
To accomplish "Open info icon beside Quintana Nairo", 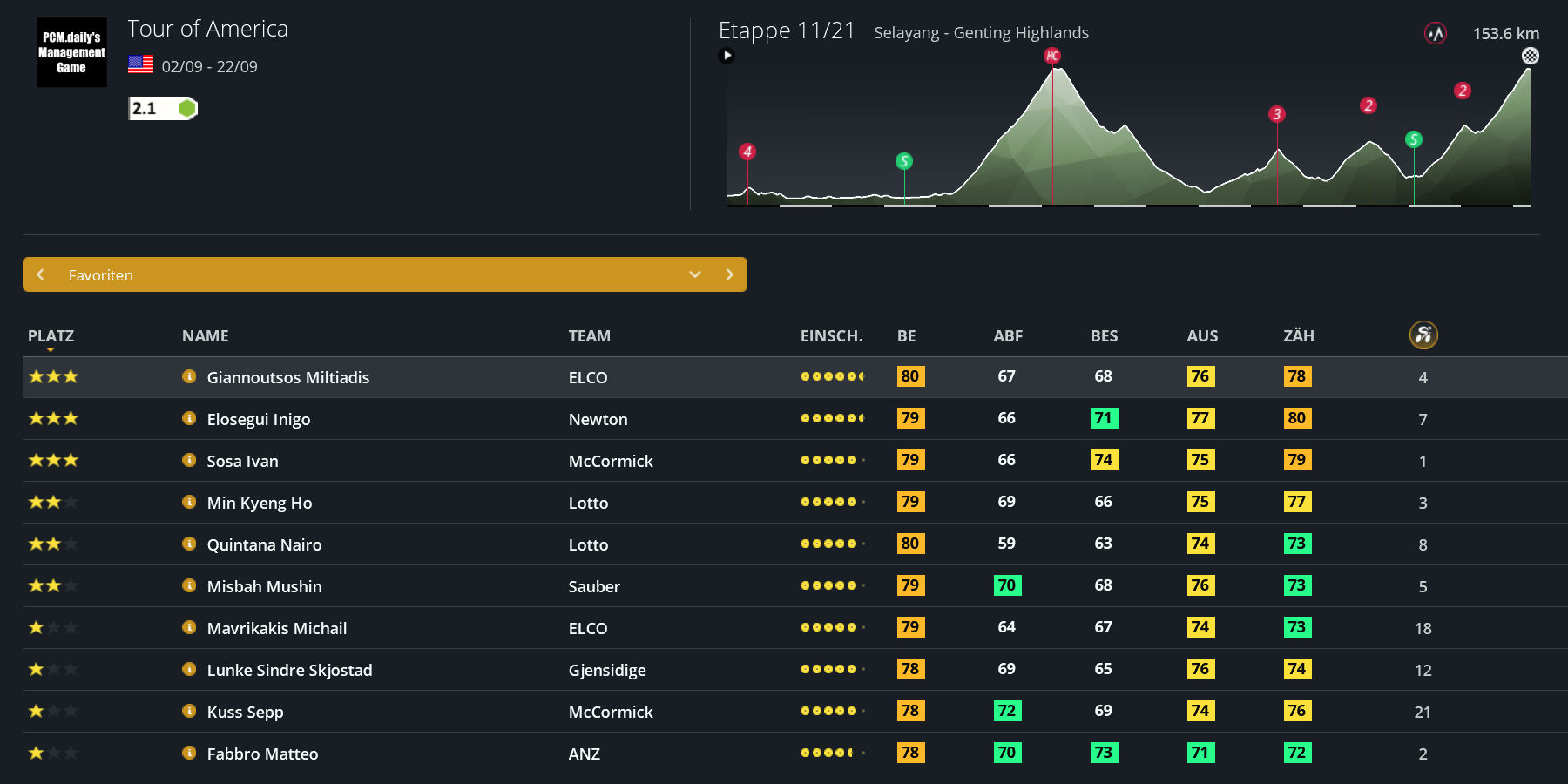I will [189, 544].
